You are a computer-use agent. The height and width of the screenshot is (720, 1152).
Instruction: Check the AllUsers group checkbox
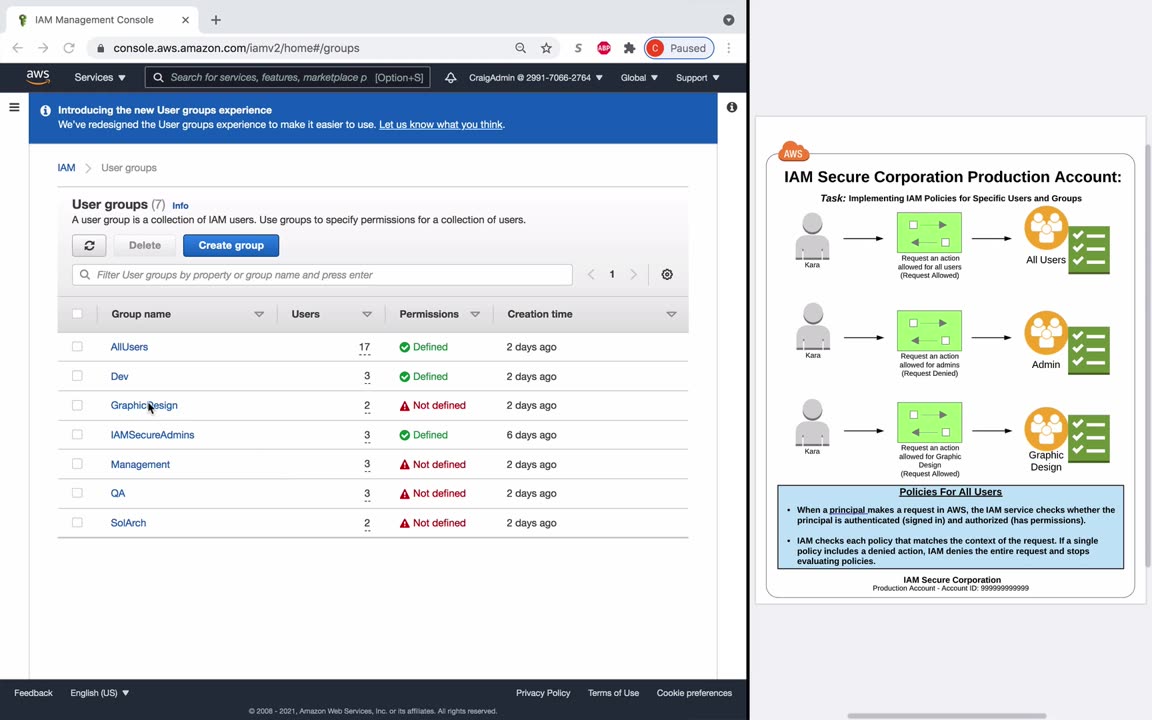pyautogui.click(x=77, y=346)
